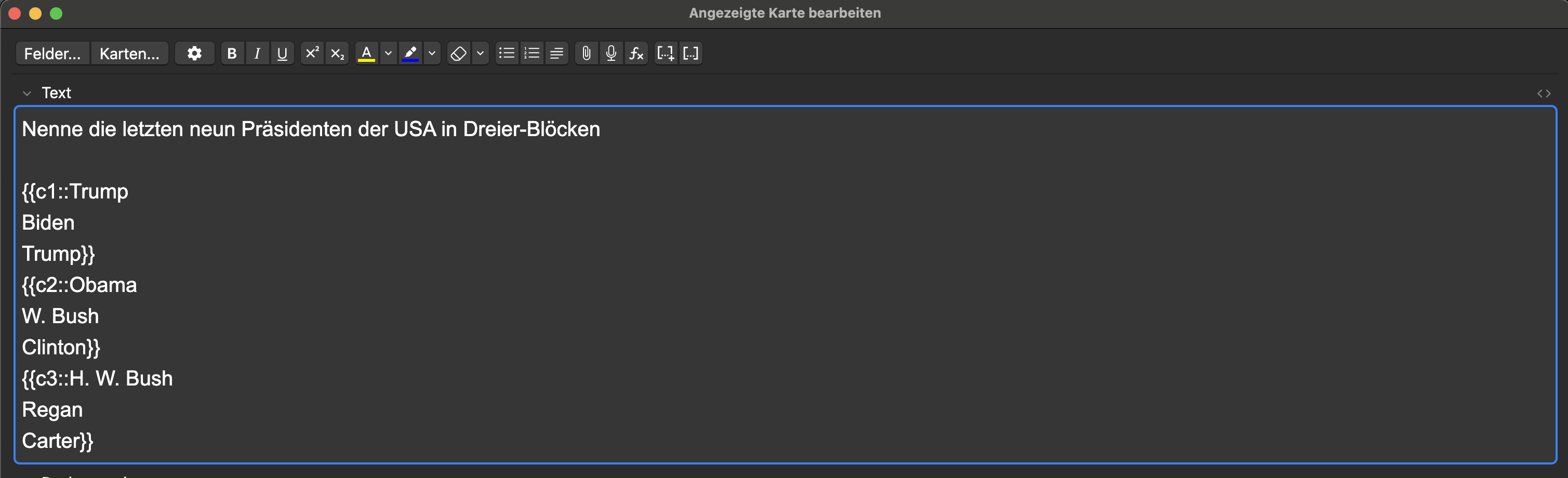Insert a superscript with toolbar icon
Viewport: 1568px width, 478px height.
tap(312, 54)
